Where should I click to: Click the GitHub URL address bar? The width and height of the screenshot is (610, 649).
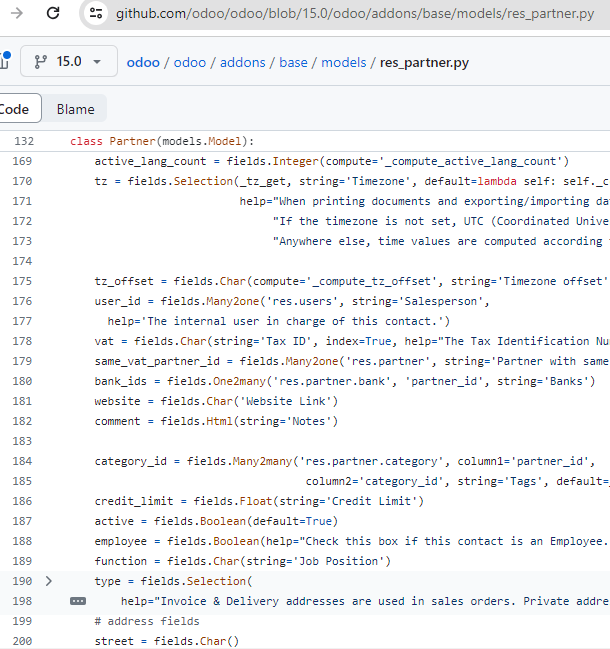(x=355, y=14)
